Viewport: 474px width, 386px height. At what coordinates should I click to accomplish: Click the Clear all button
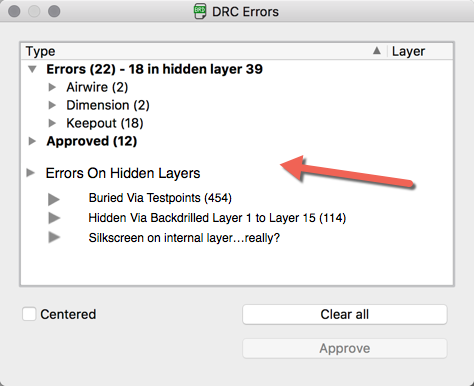tap(345, 314)
